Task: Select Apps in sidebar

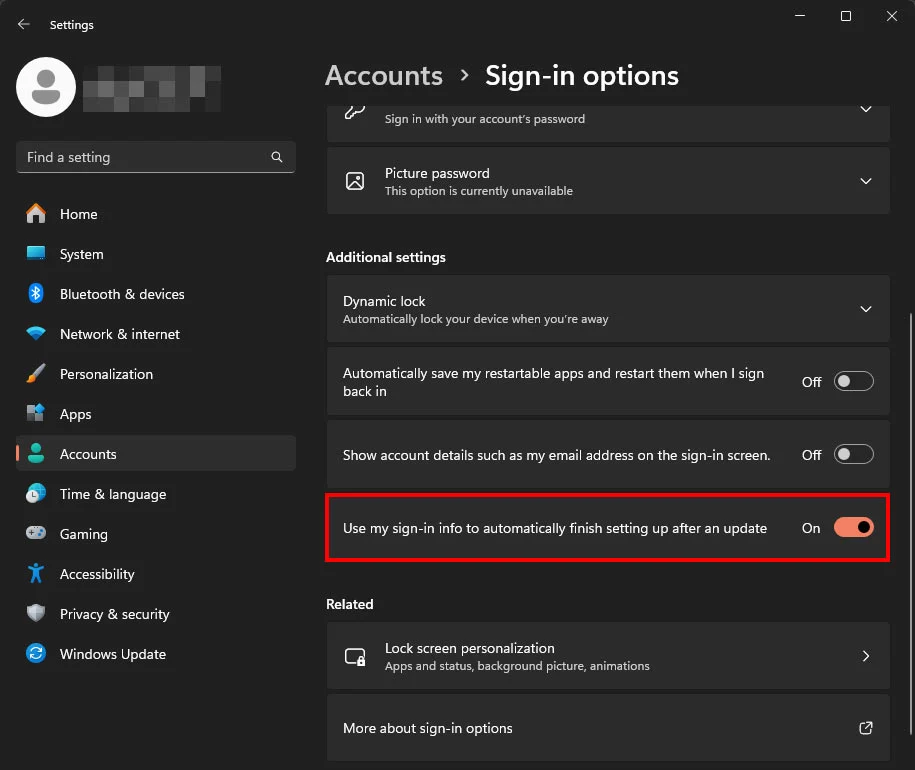Action: coord(156,414)
